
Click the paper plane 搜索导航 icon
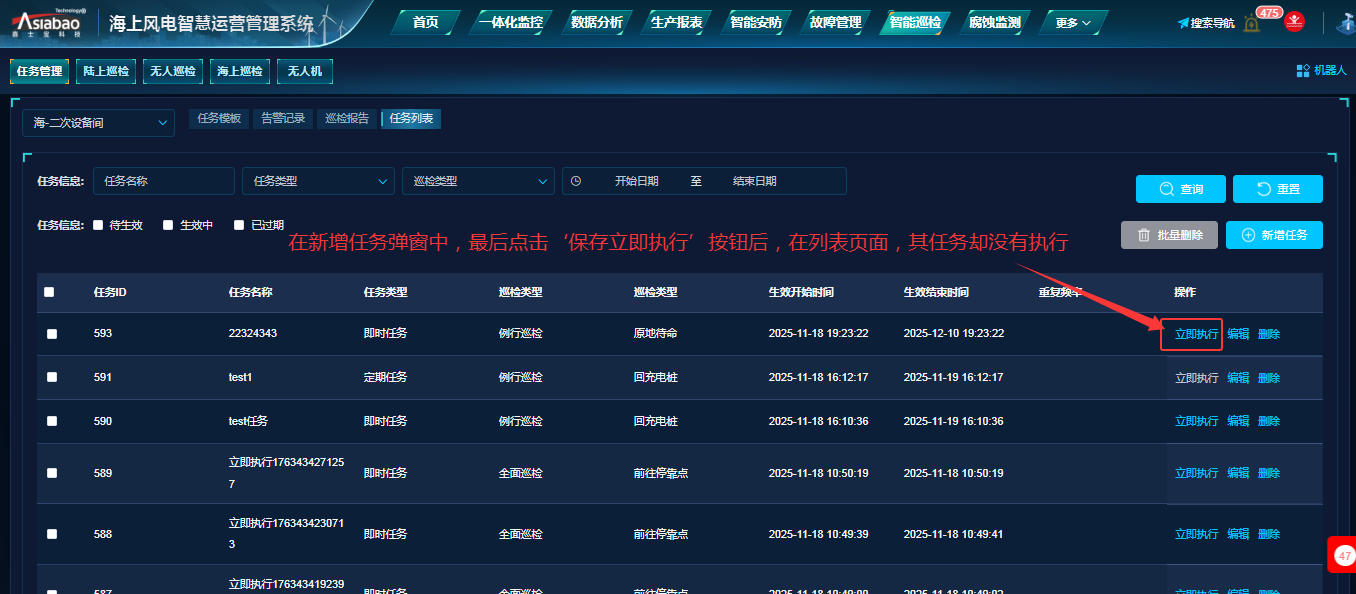pyautogui.click(x=1184, y=23)
